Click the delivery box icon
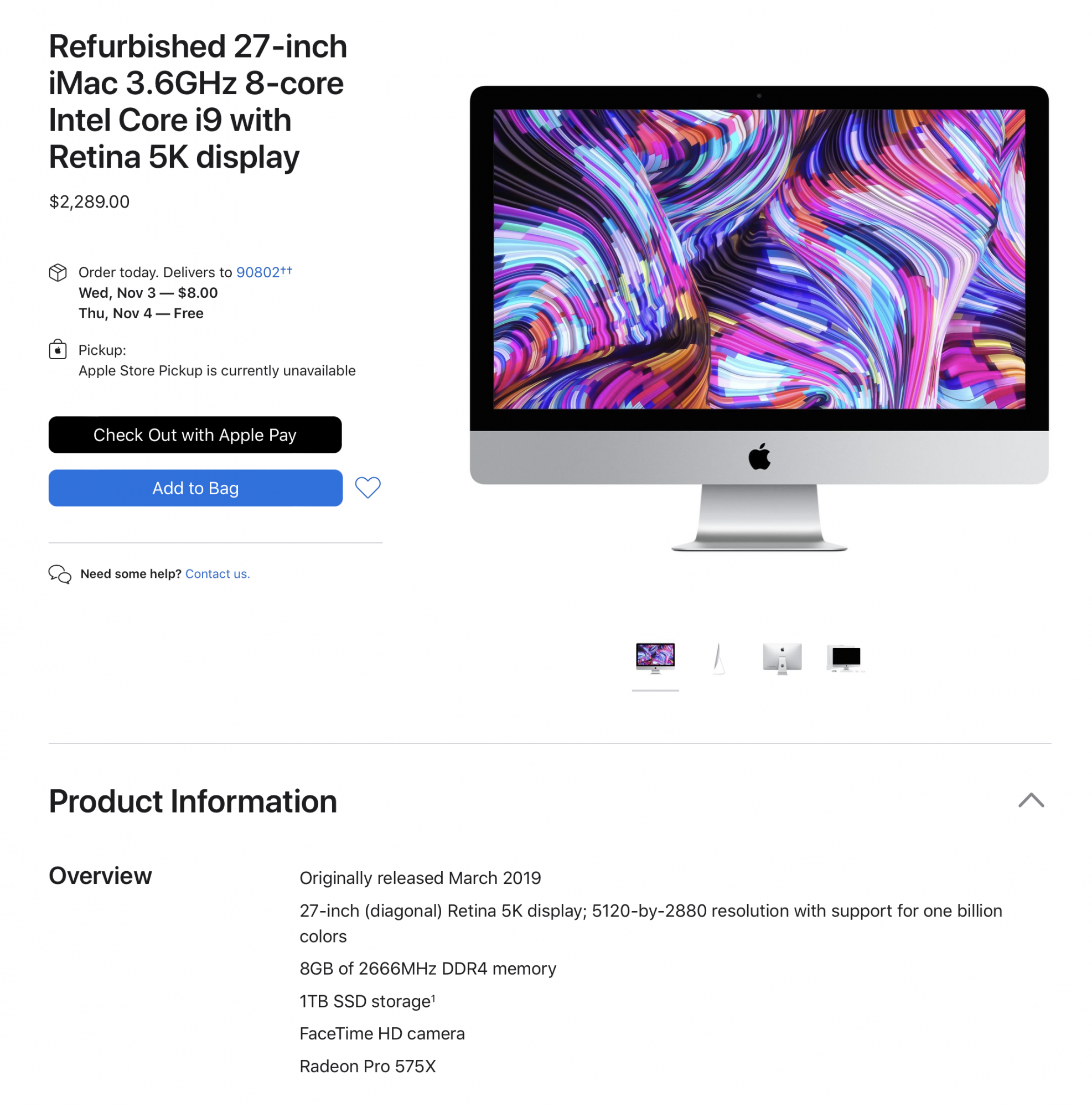Image resolution: width=1092 pixels, height=1107 pixels. (58, 272)
